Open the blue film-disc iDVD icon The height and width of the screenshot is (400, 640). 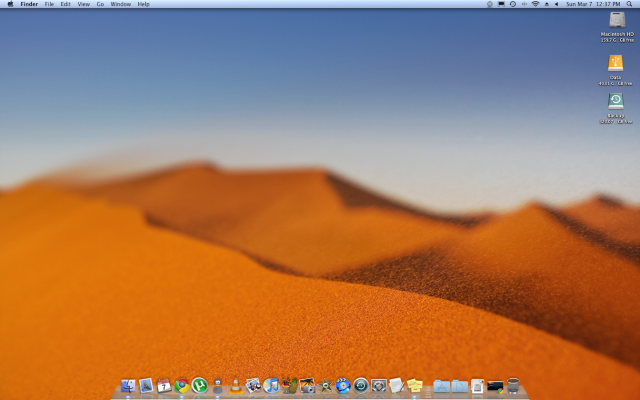pyautogui.click(x=343, y=386)
